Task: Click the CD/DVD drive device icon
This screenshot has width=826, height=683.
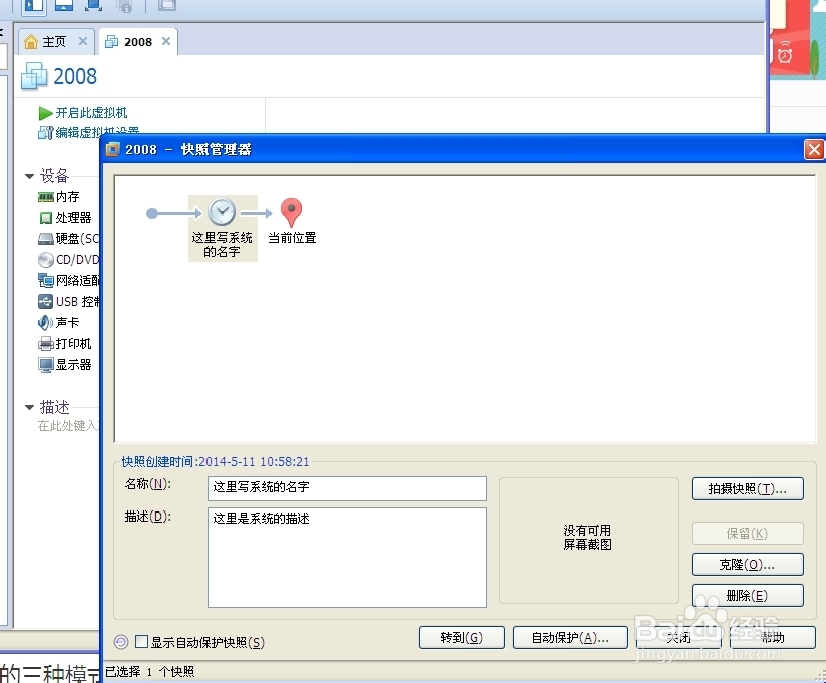Action: 45,260
